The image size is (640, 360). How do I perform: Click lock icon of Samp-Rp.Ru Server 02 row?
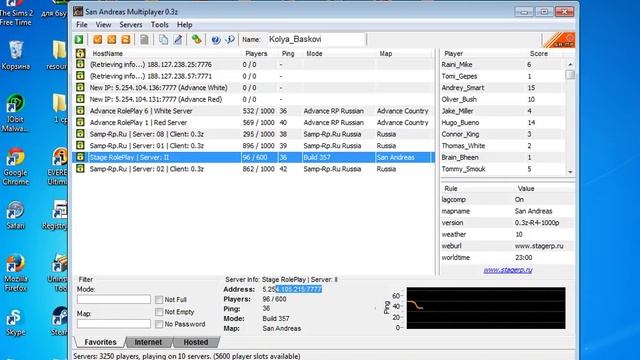click(80, 169)
